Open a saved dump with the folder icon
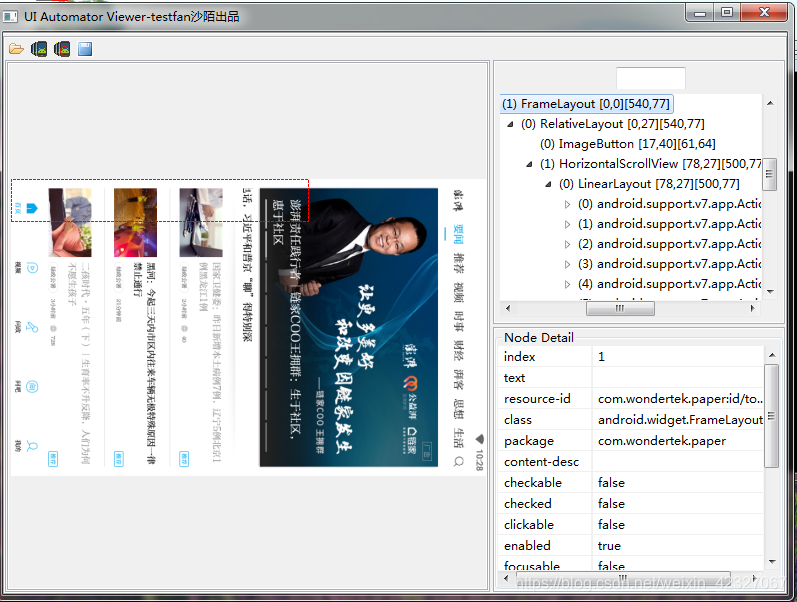The height and width of the screenshot is (602, 797). (16, 49)
